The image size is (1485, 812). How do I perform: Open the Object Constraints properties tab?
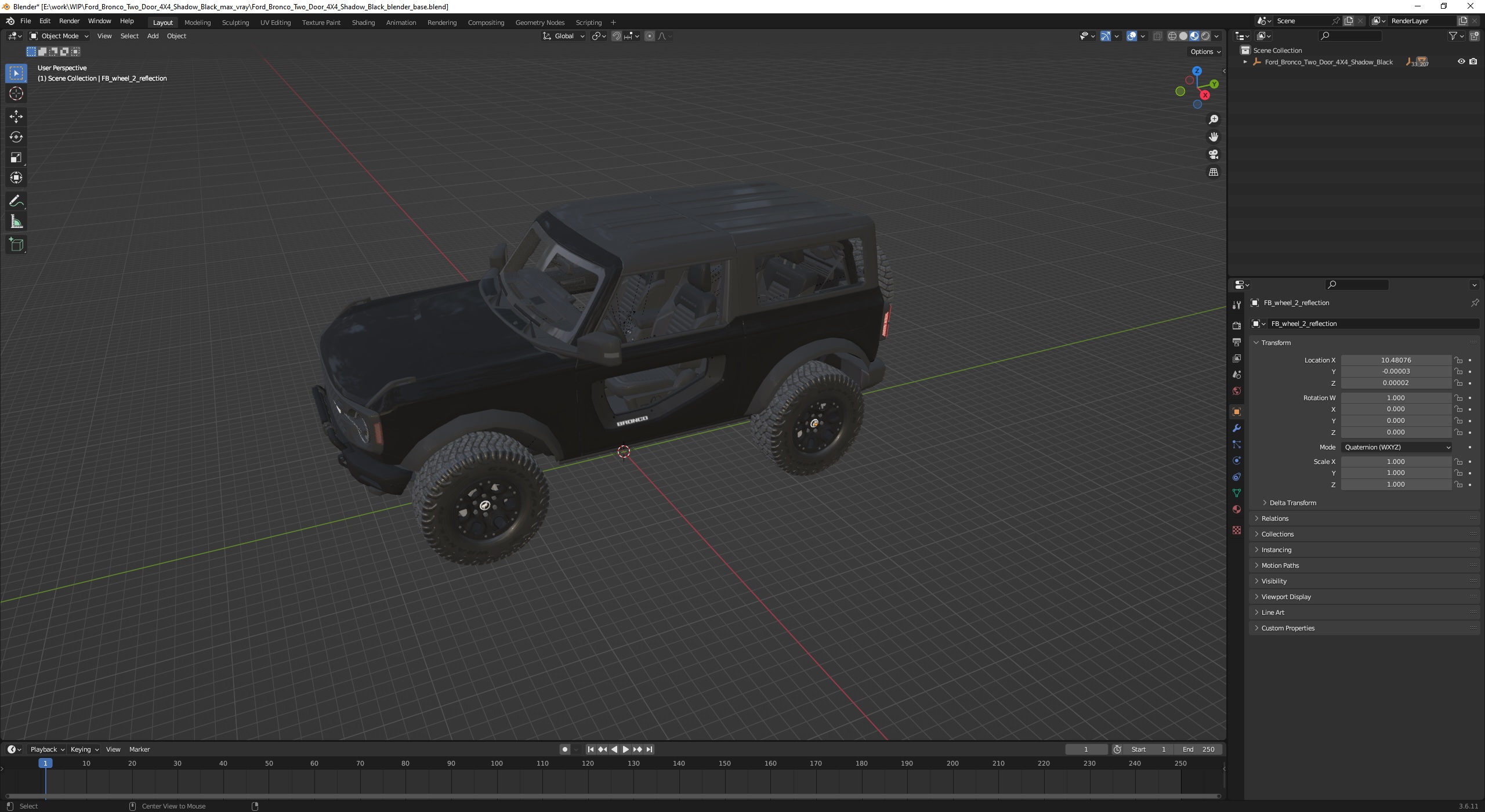point(1237,477)
